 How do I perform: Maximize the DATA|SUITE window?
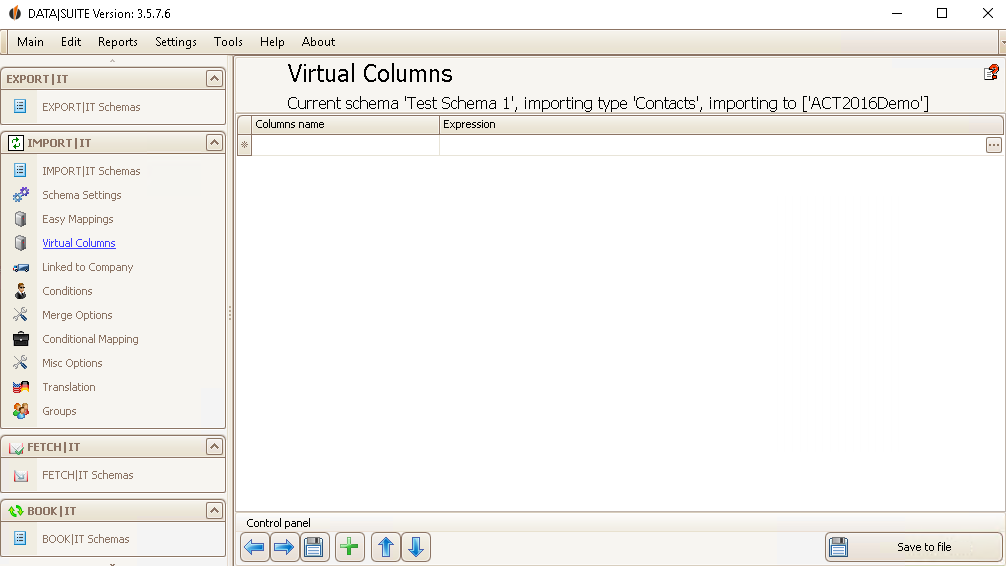tap(942, 13)
